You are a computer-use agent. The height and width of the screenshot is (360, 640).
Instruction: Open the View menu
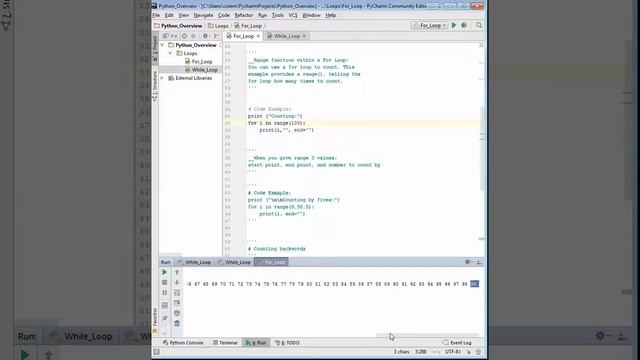183,15
